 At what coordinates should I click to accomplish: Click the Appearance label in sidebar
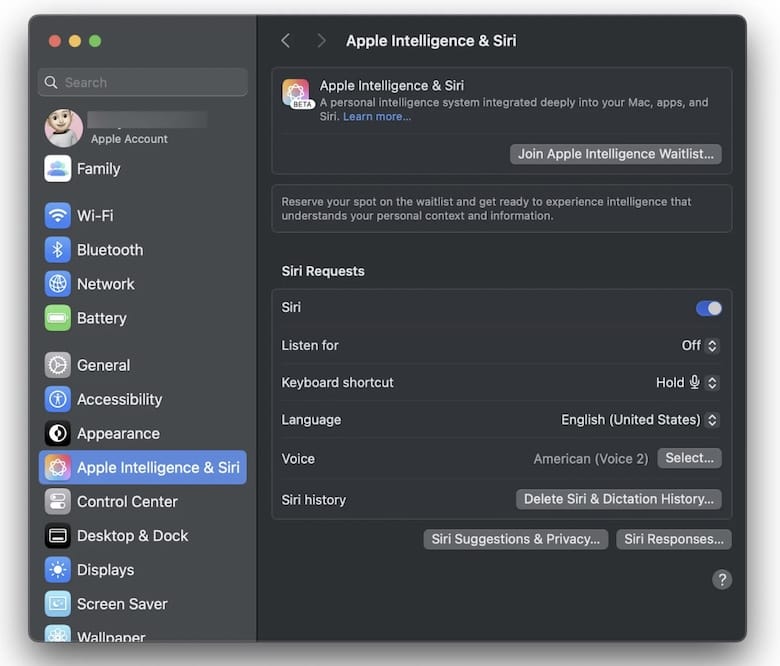pos(118,434)
